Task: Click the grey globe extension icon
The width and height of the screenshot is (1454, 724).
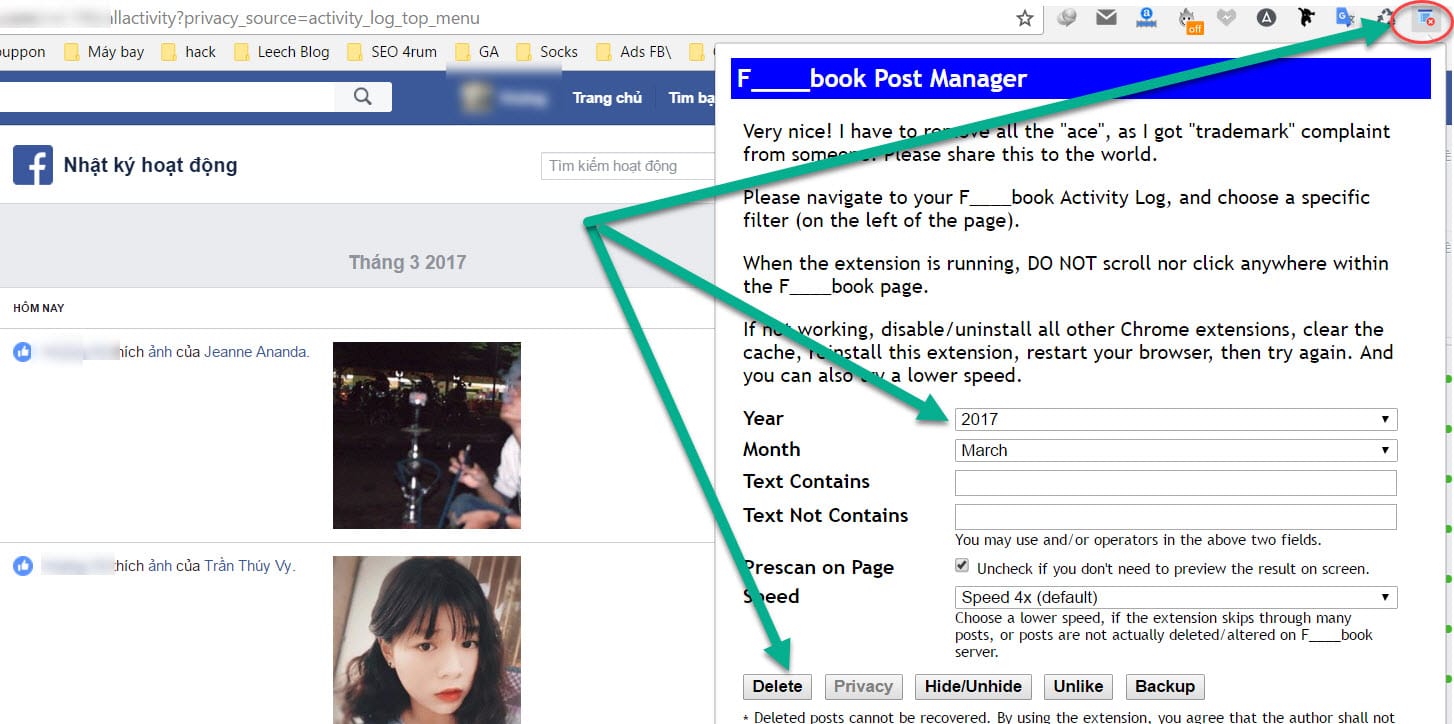Action: pyautogui.click(x=1067, y=17)
